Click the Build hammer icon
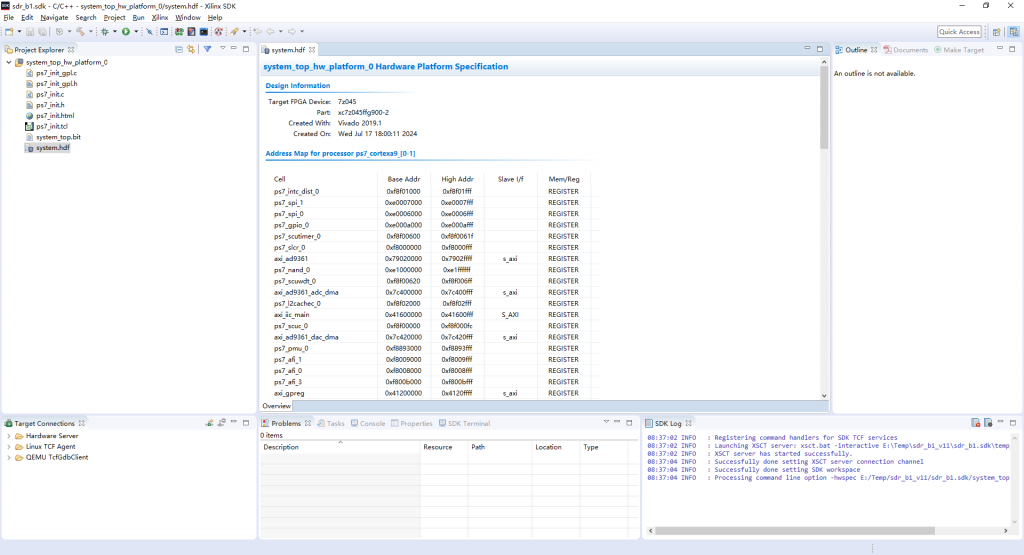Screen dimensions: 1024x555 pyautogui.click(x=80, y=31)
